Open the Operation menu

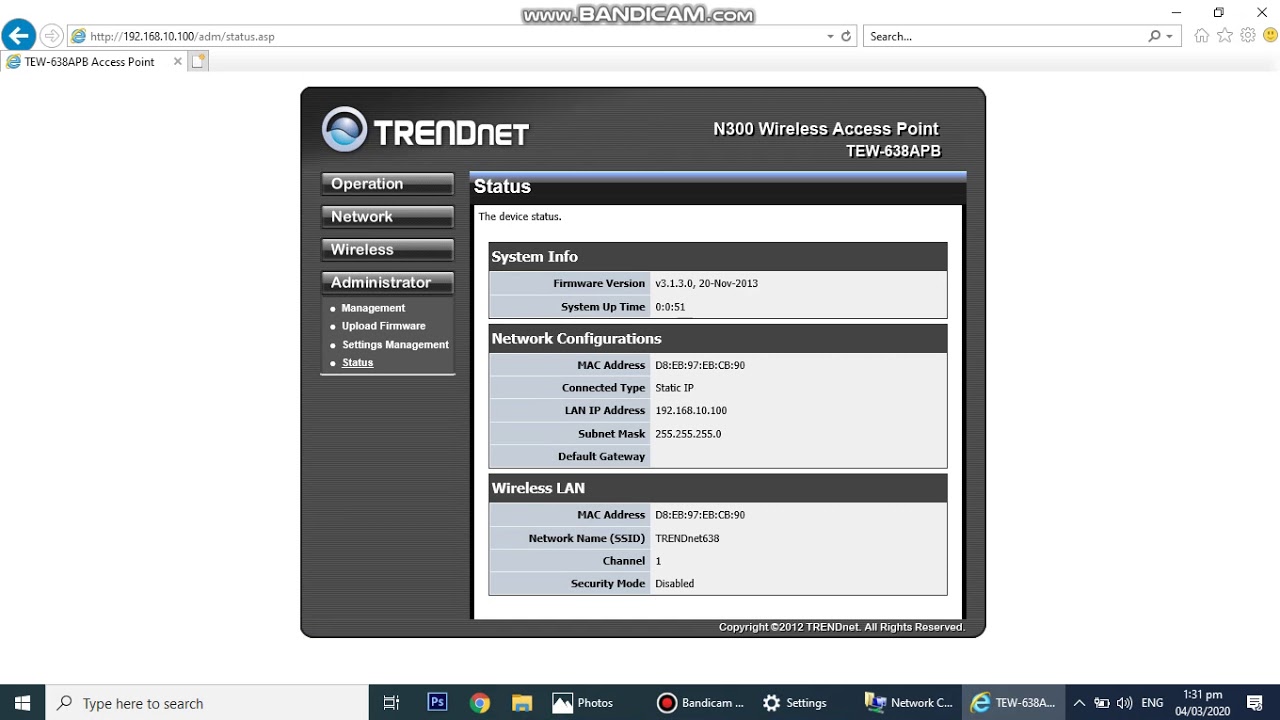388,184
